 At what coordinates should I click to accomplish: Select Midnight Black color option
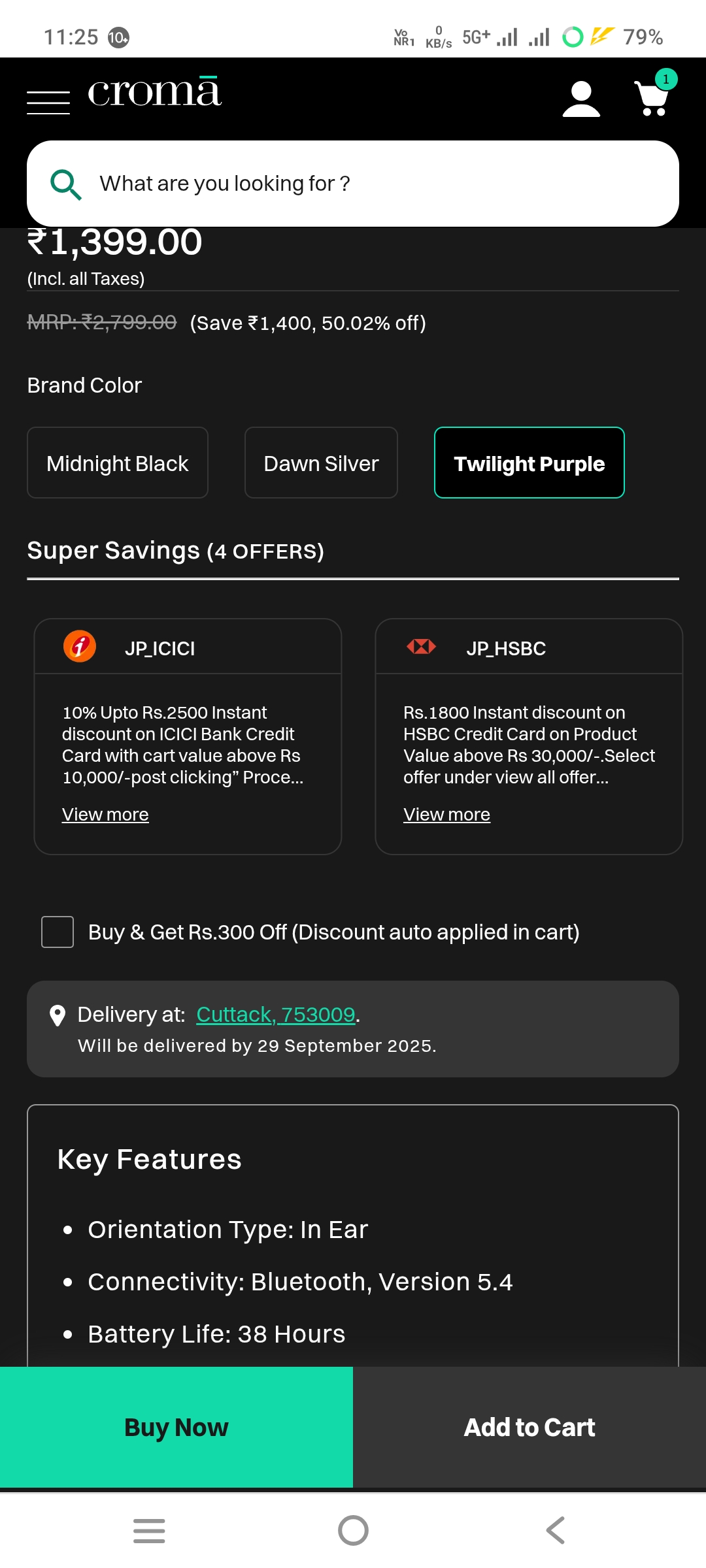click(x=118, y=463)
